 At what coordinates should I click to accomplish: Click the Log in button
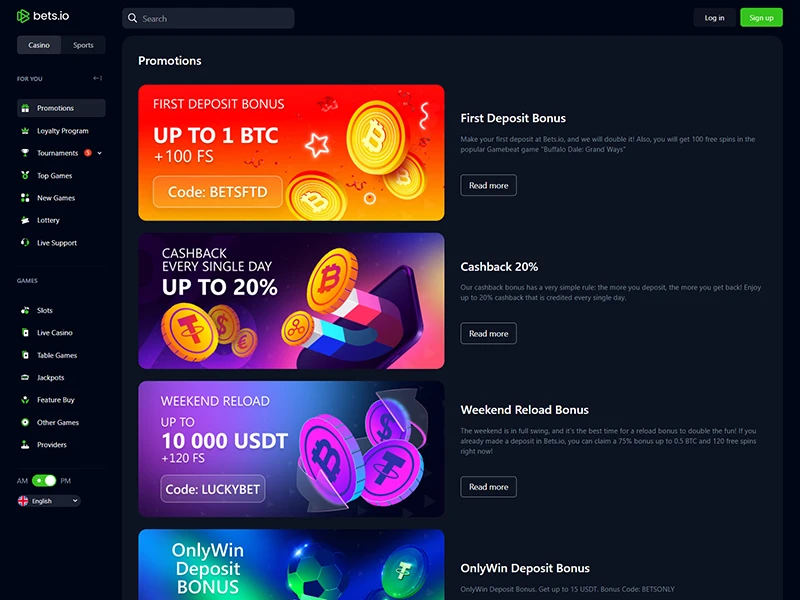(x=714, y=18)
